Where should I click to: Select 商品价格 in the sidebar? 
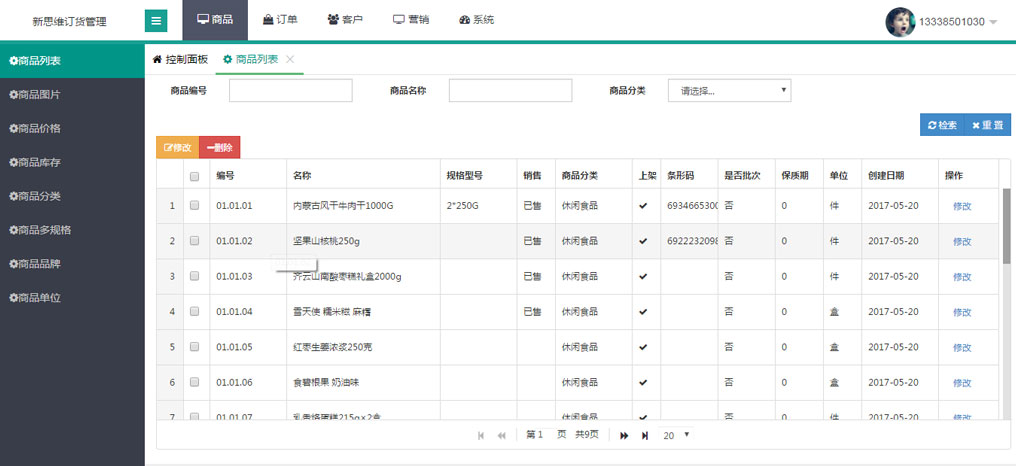click(72, 128)
